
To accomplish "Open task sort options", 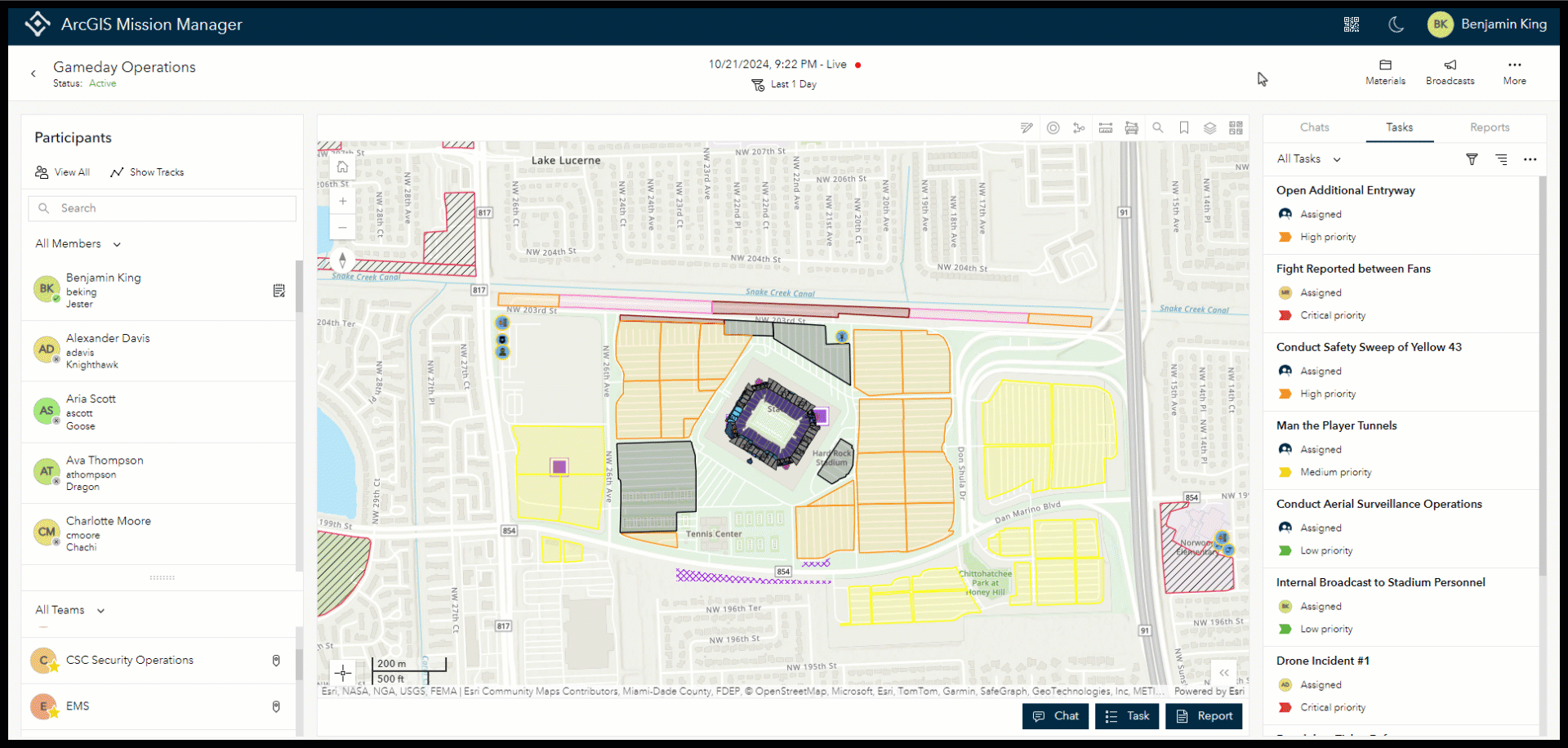I will 1501,159.
